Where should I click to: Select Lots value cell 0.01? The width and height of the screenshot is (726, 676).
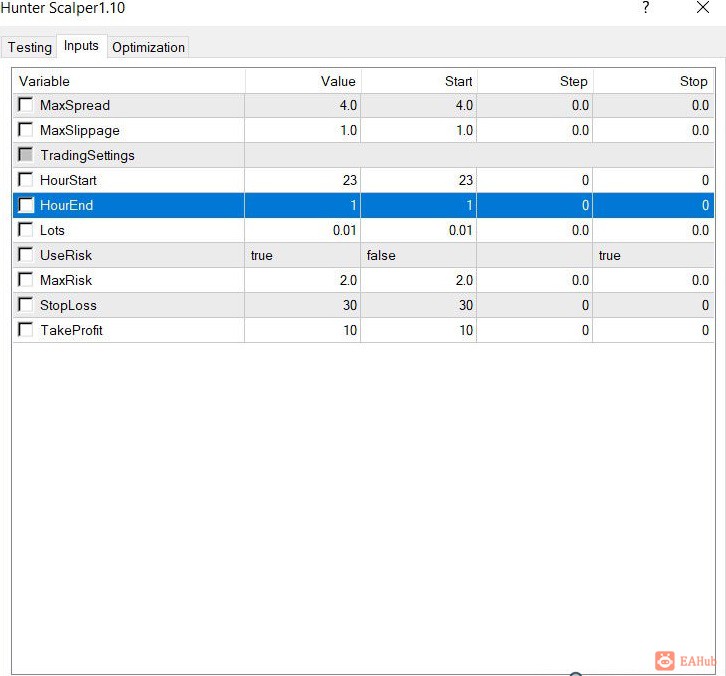pyautogui.click(x=303, y=230)
